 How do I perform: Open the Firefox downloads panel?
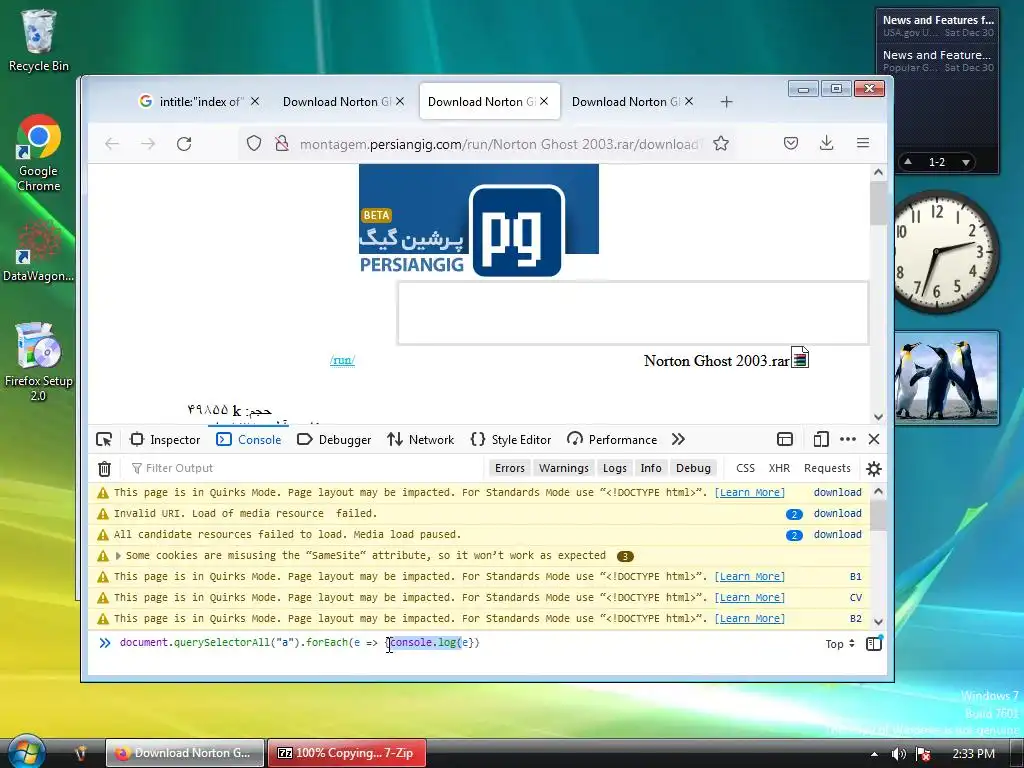[x=827, y=143]
